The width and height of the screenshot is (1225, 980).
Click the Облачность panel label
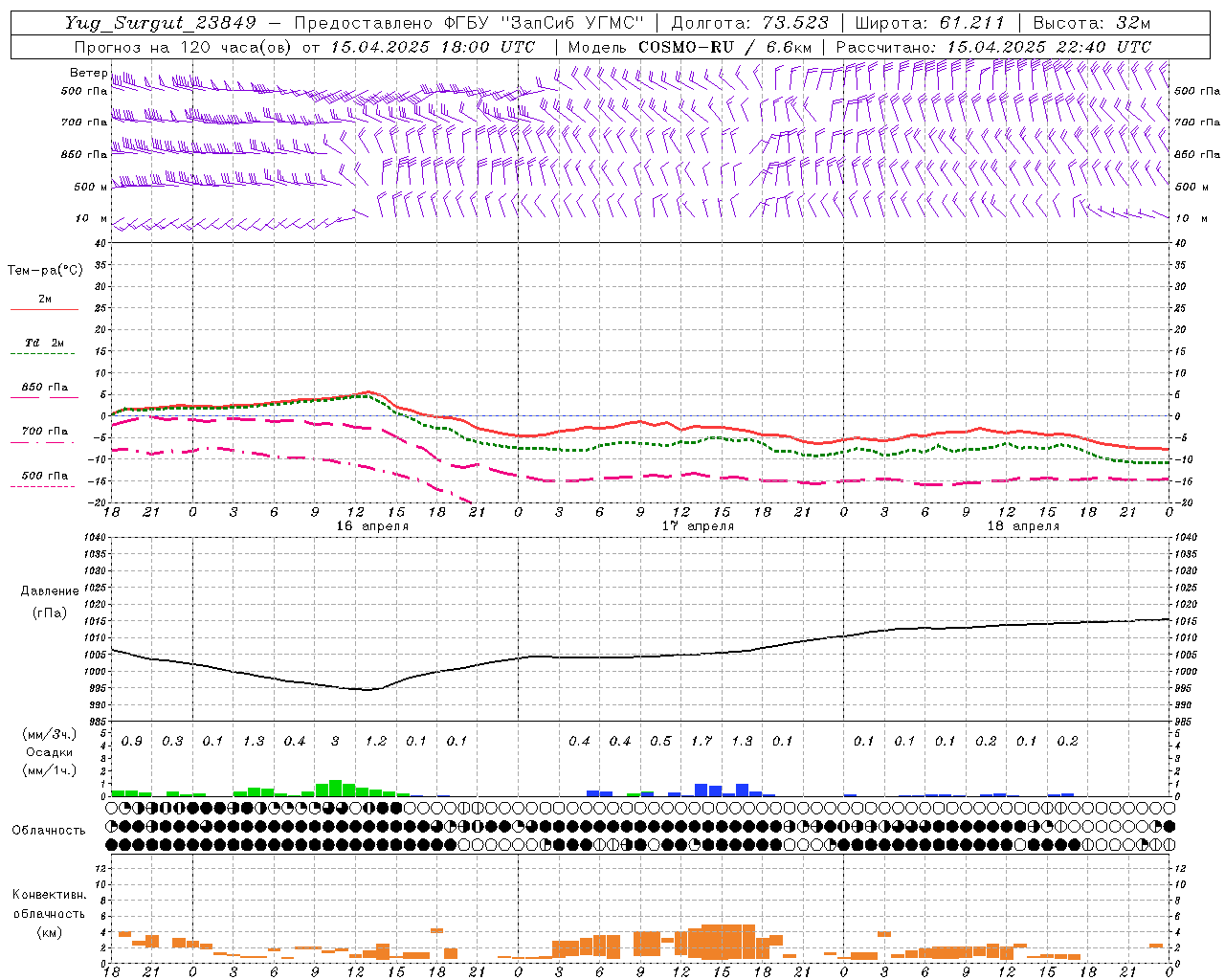[49, 830]
